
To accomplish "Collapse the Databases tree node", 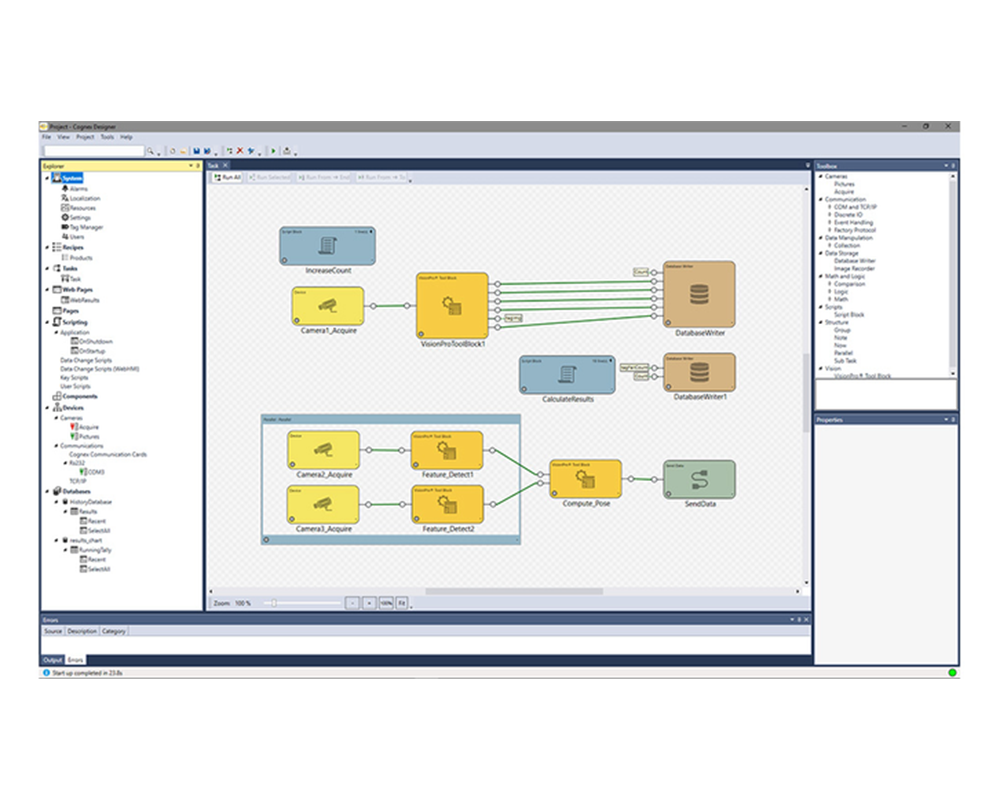I will pos(47,491).
